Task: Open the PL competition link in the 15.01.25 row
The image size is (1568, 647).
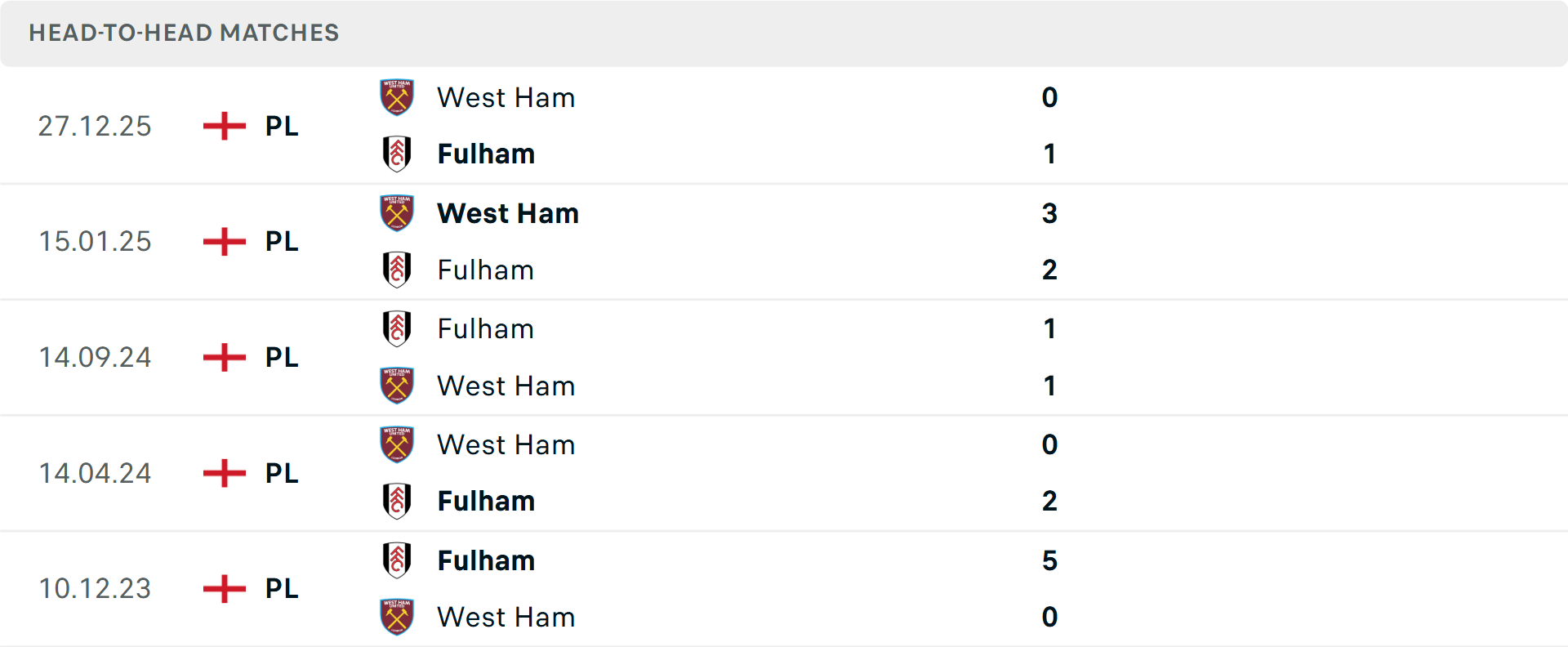Action: [x=281, y=241]
